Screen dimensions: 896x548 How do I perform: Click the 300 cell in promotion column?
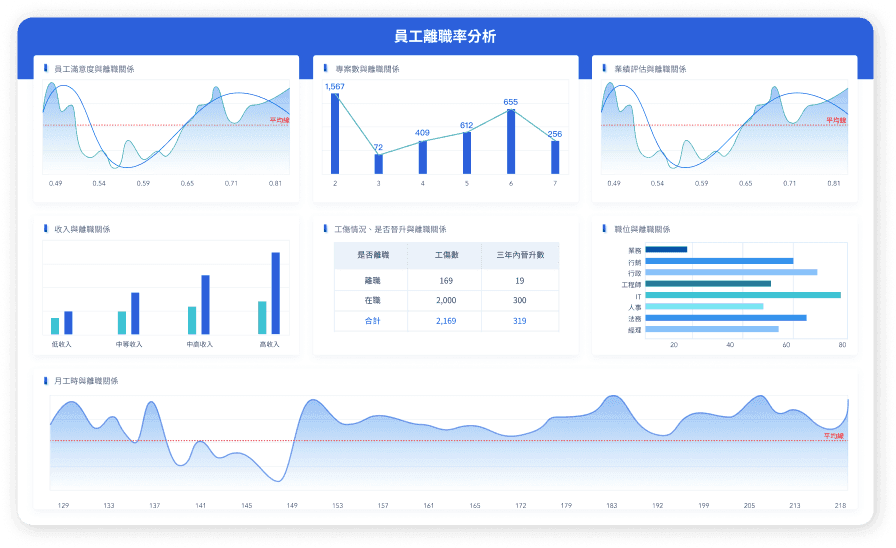pos(519,300)
